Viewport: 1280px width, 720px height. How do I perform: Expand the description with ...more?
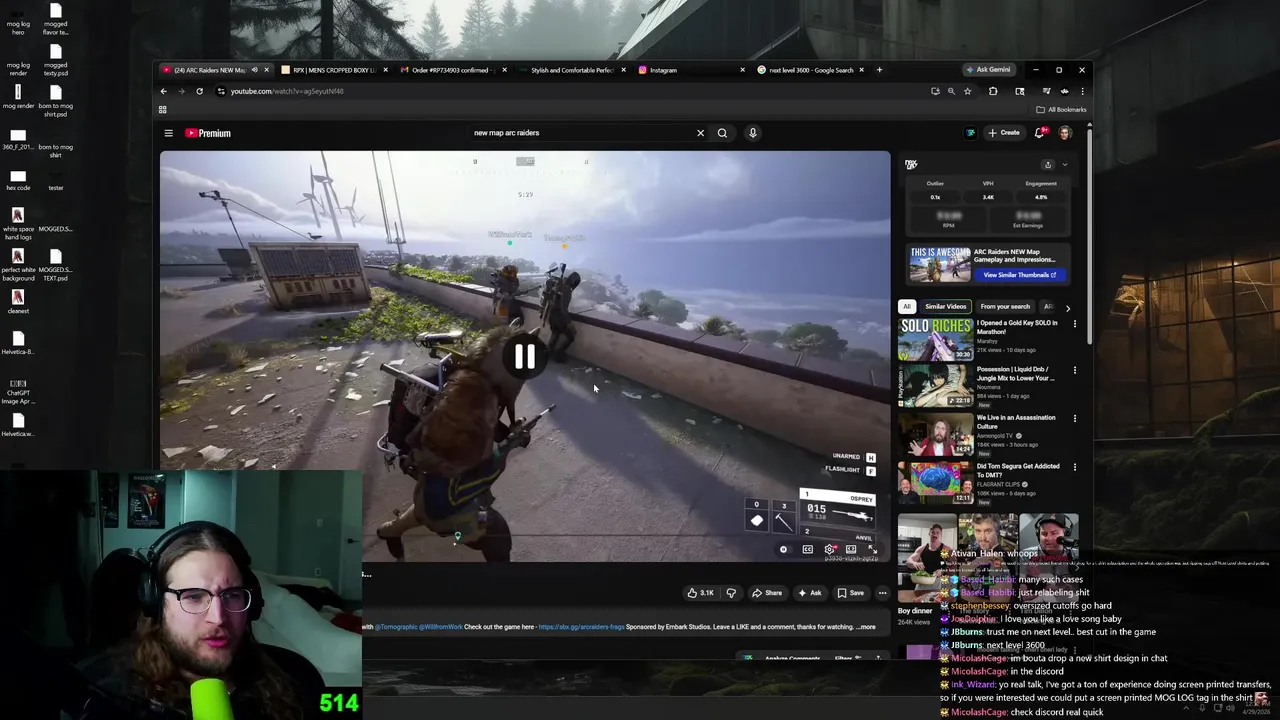[866, 627]
